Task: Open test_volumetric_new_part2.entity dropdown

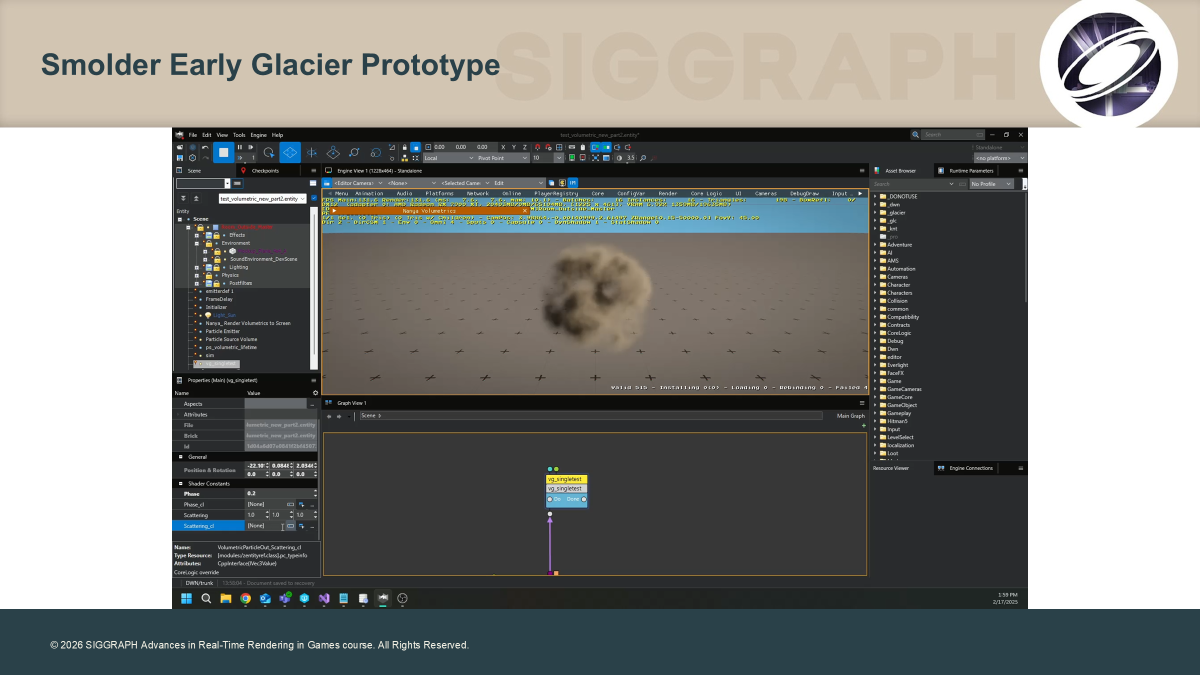Action: pos(263,199)
